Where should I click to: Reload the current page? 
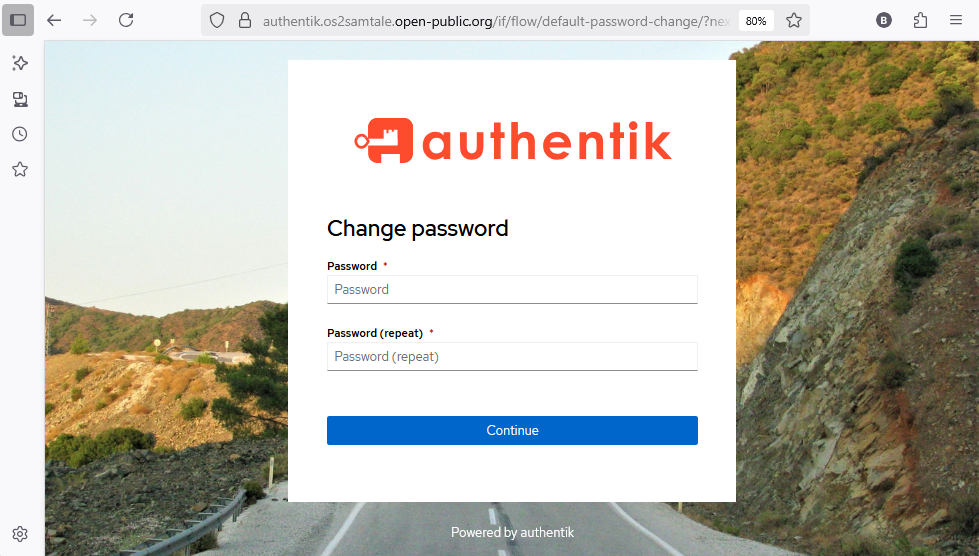[x=126, y=21]
